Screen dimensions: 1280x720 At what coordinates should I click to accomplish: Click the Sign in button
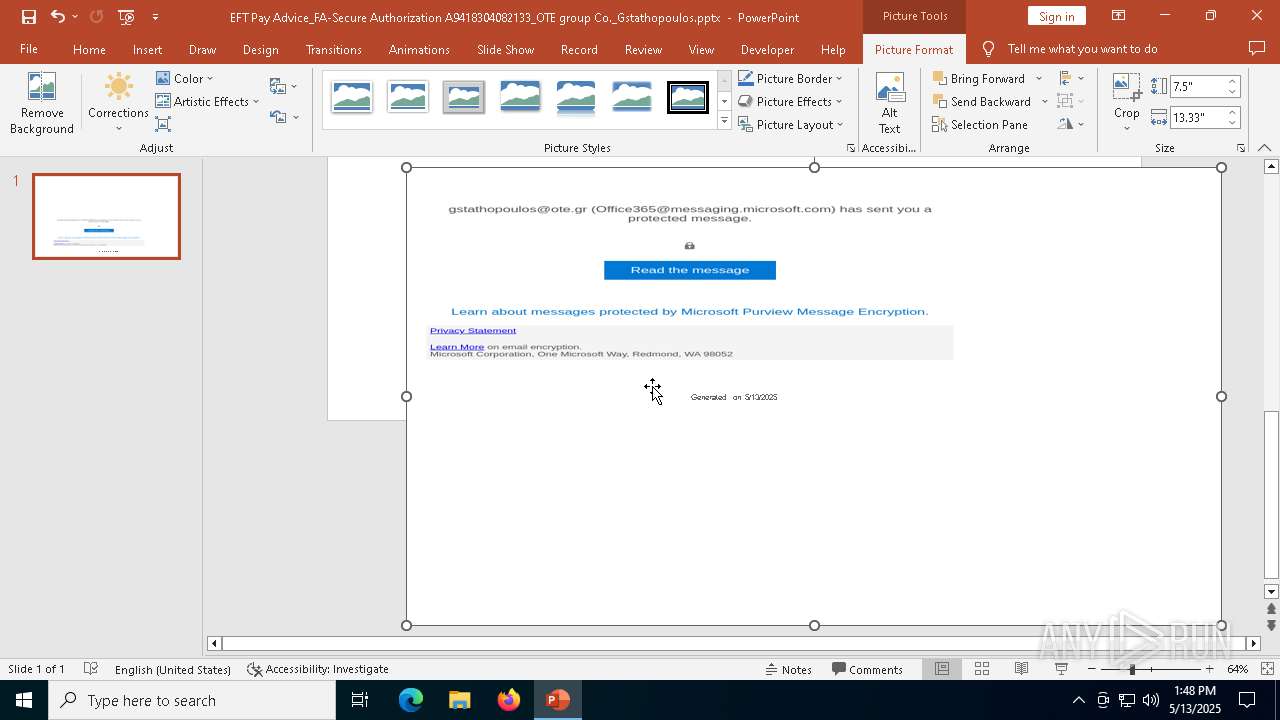[1056, 16]
